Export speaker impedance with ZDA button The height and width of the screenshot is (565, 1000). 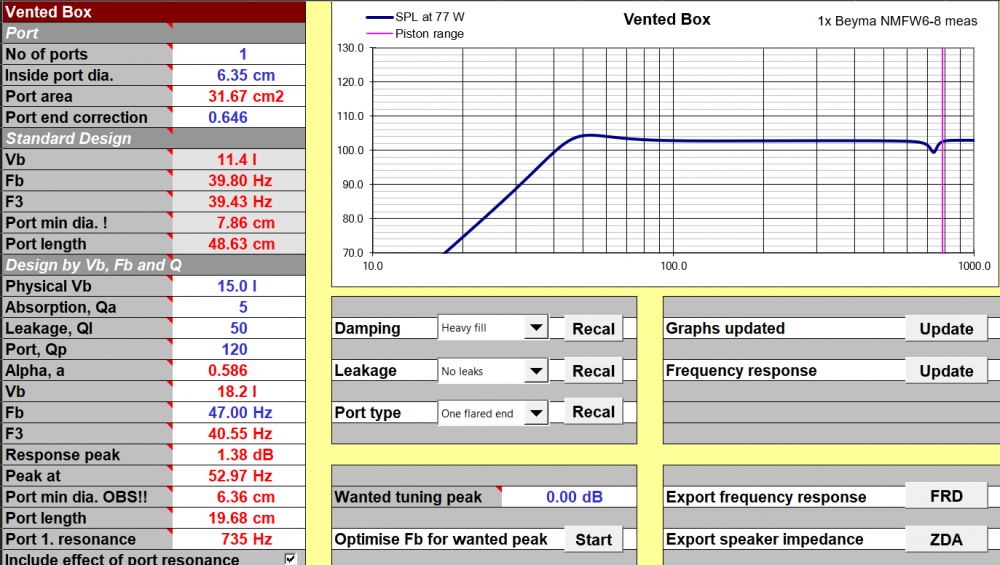pos(945,539)
